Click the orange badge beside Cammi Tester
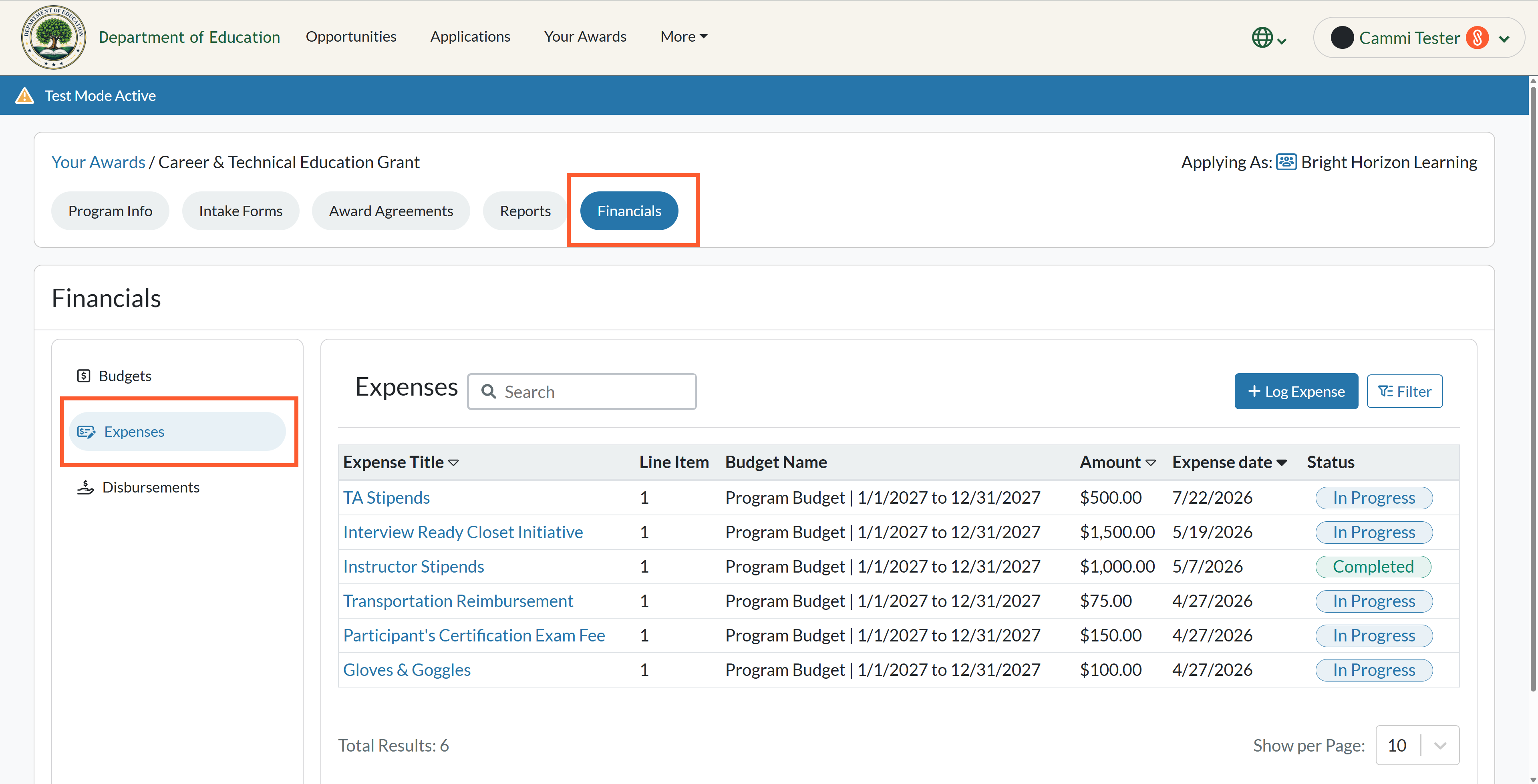This screenshot has width=1538, height=784. point(1477,38)
